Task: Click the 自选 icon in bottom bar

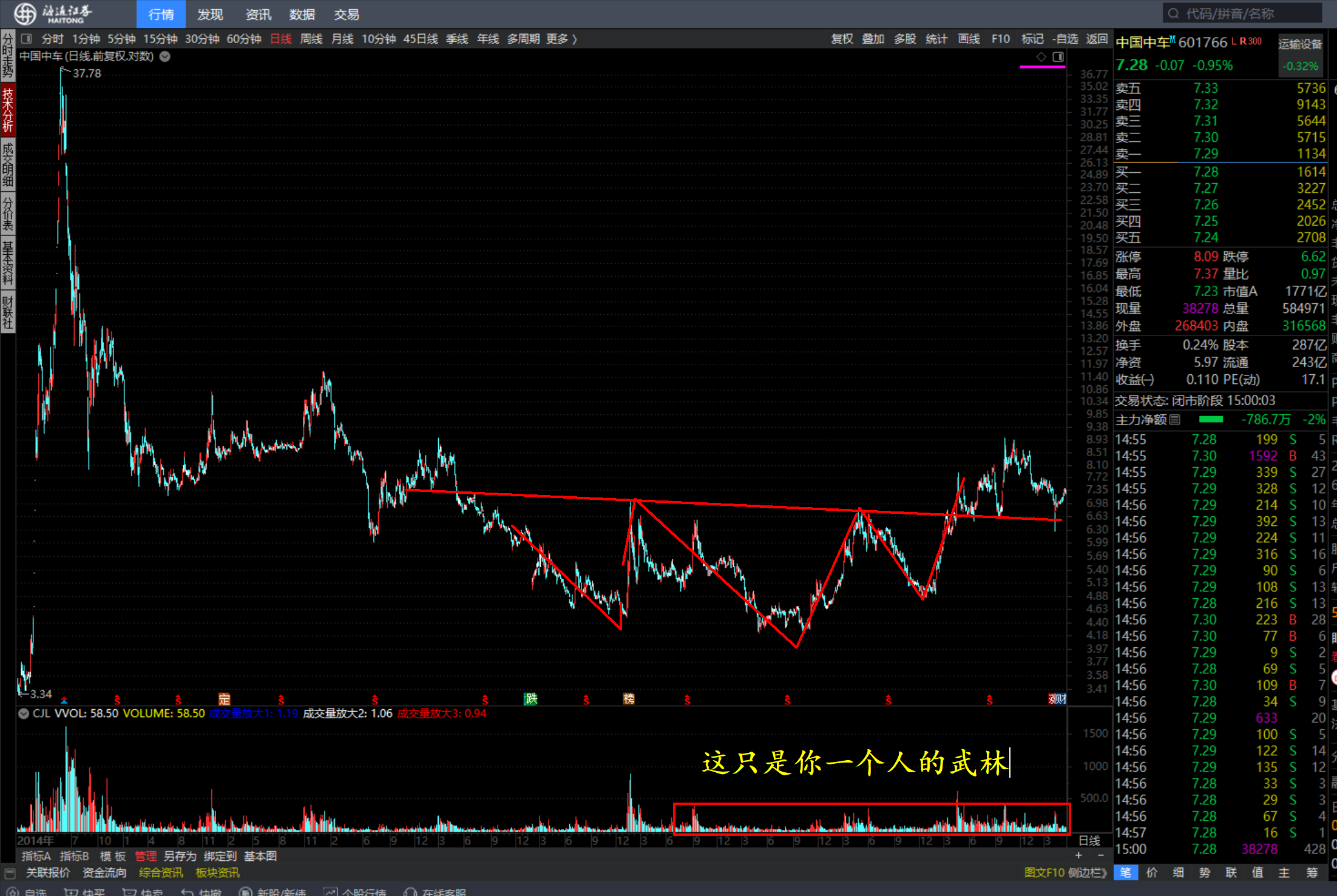Action: click(12, 892)
